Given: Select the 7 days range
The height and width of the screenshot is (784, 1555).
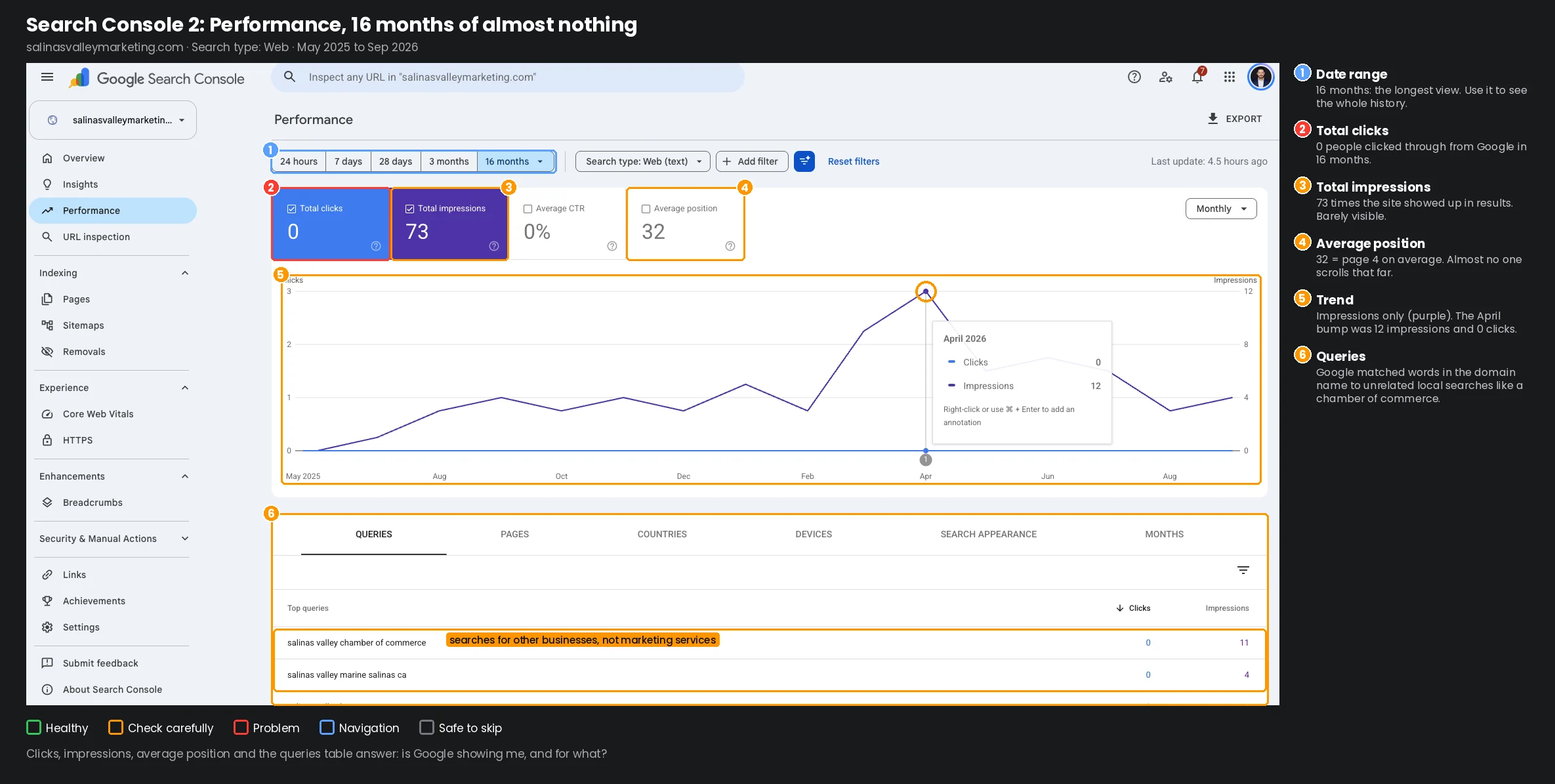Looking at the screenshot, I should (348, 161).
